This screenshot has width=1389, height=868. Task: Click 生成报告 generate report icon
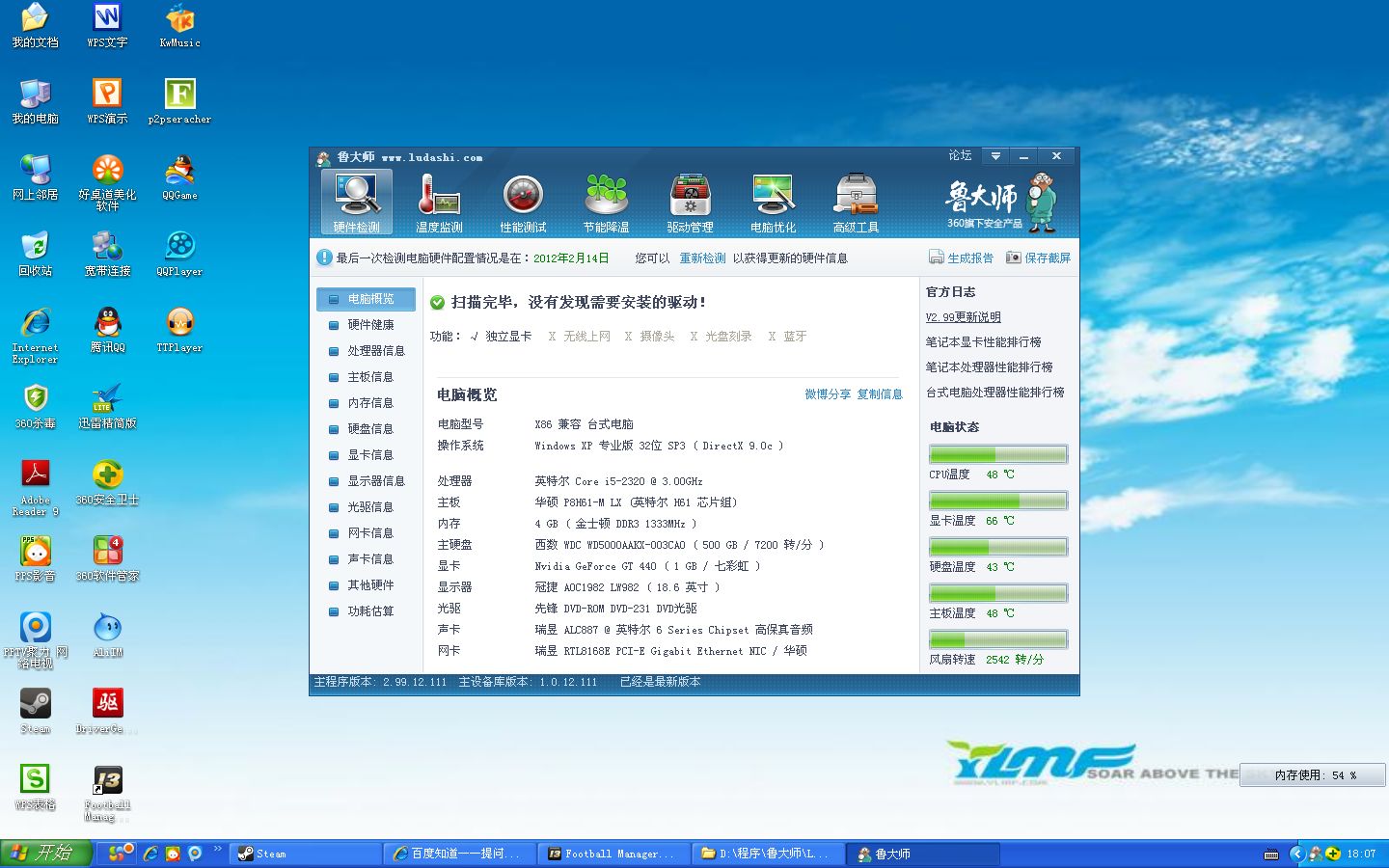pyautogui.click(x=936, y=258)
